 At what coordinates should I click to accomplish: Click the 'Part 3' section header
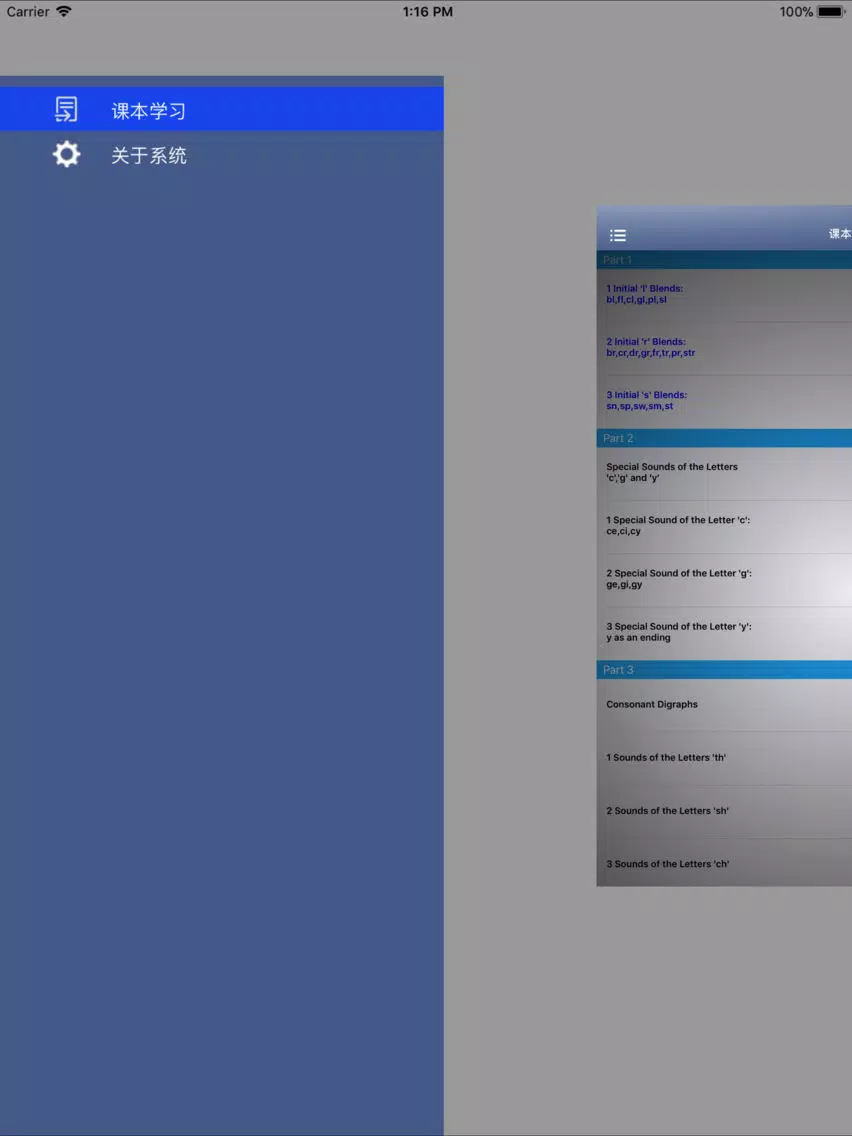[x=724, y=669]
